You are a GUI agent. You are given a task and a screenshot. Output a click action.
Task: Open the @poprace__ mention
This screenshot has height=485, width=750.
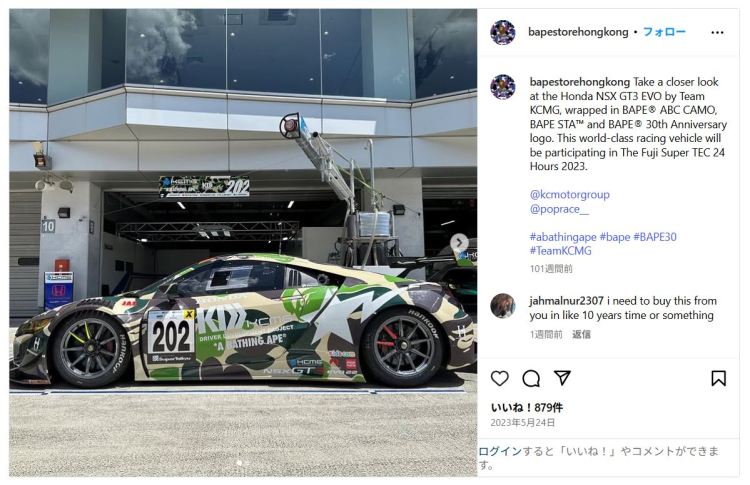(x=559, y=209)
